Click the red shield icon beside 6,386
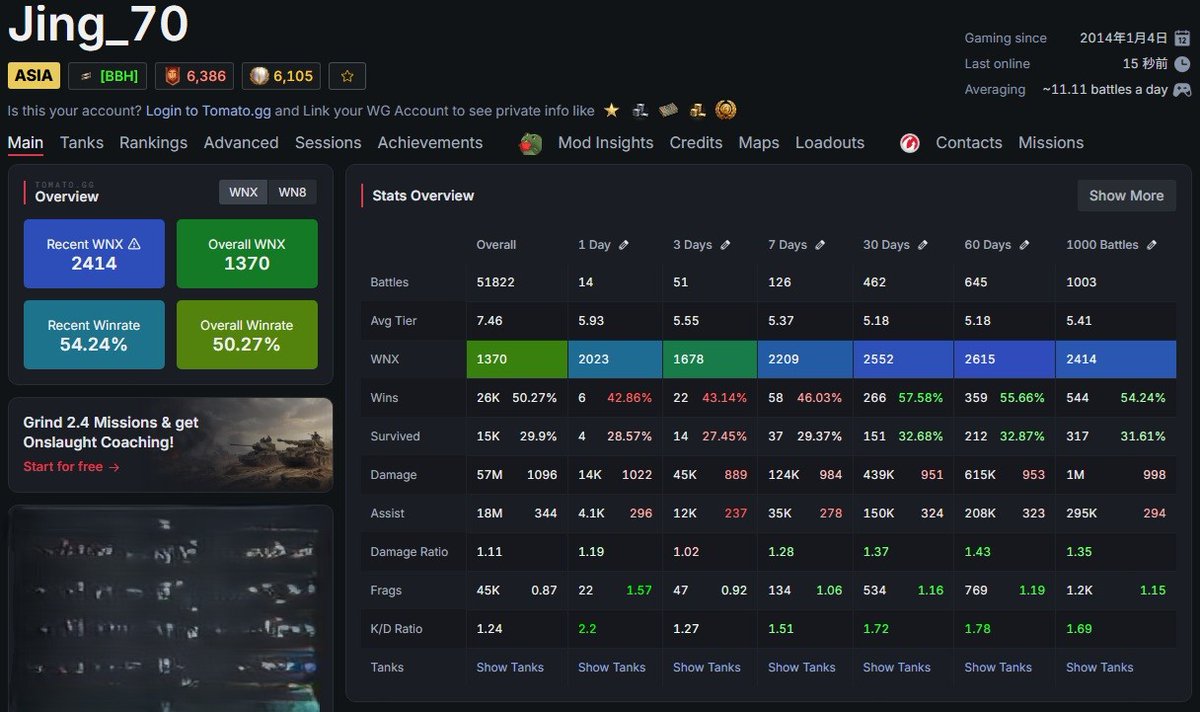 click(173, 76)
